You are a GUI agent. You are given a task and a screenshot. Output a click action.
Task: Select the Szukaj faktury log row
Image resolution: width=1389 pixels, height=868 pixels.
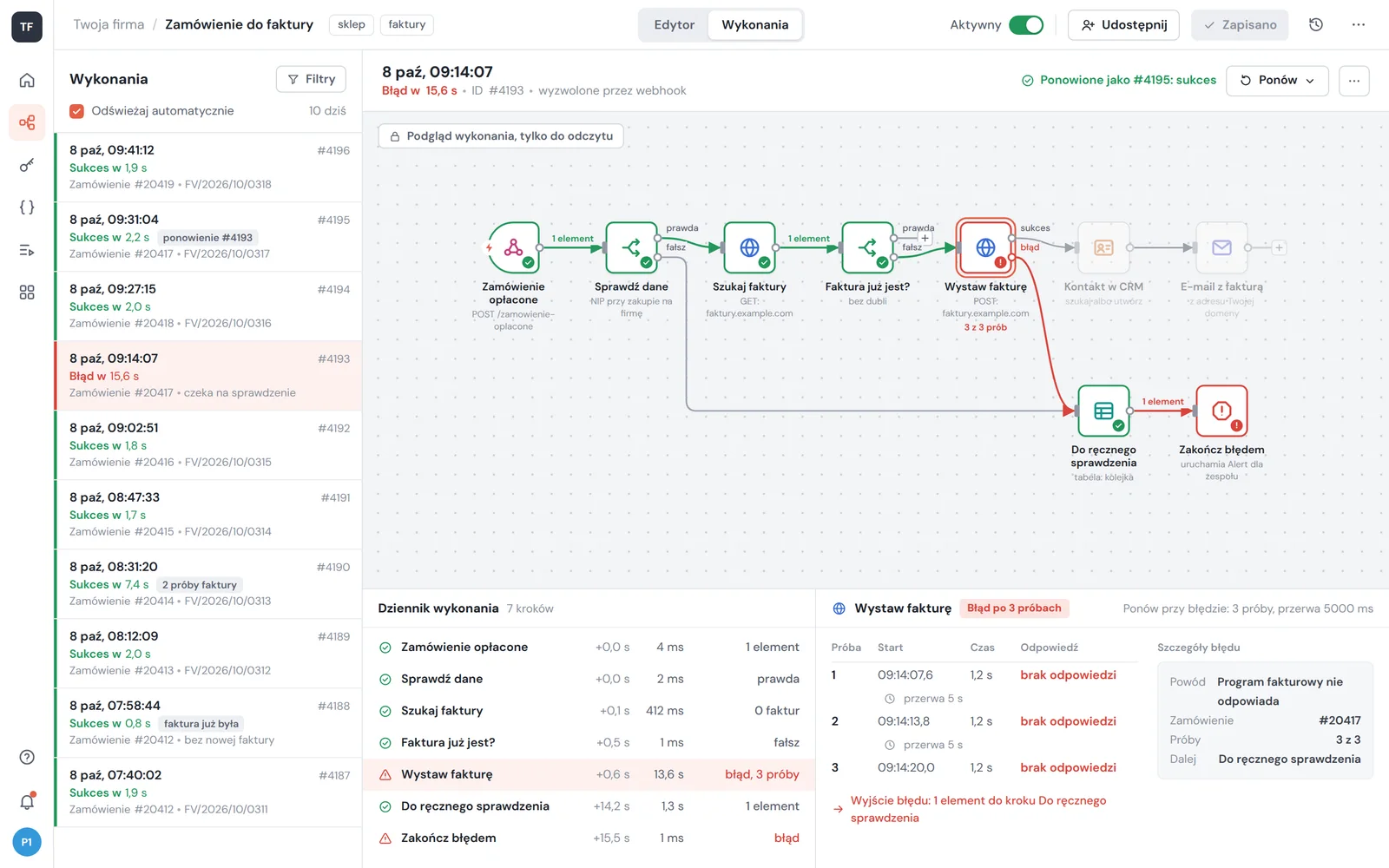pos(589,711)
